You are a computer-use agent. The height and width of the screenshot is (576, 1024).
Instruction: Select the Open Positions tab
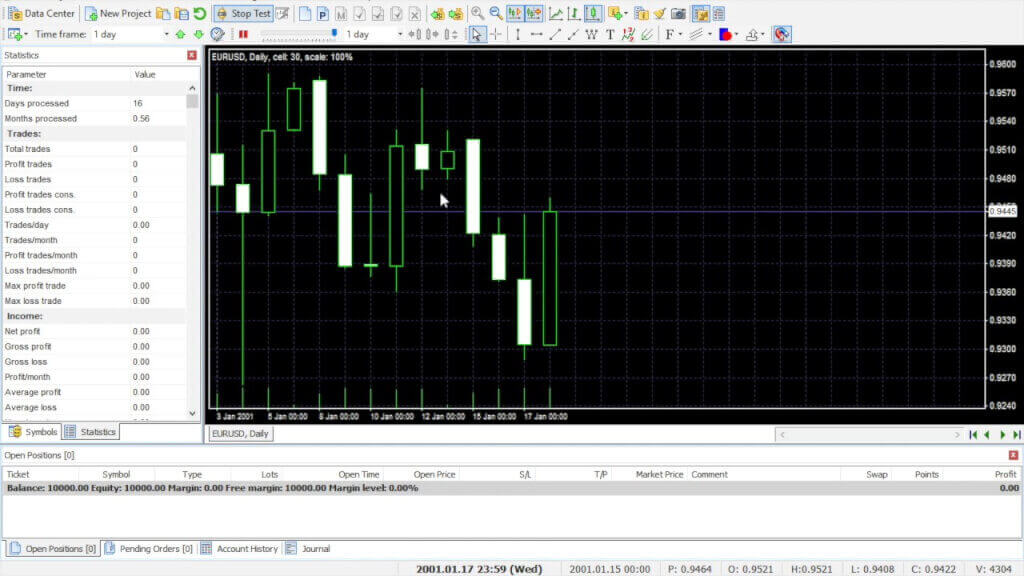click(x=53, y=549)
